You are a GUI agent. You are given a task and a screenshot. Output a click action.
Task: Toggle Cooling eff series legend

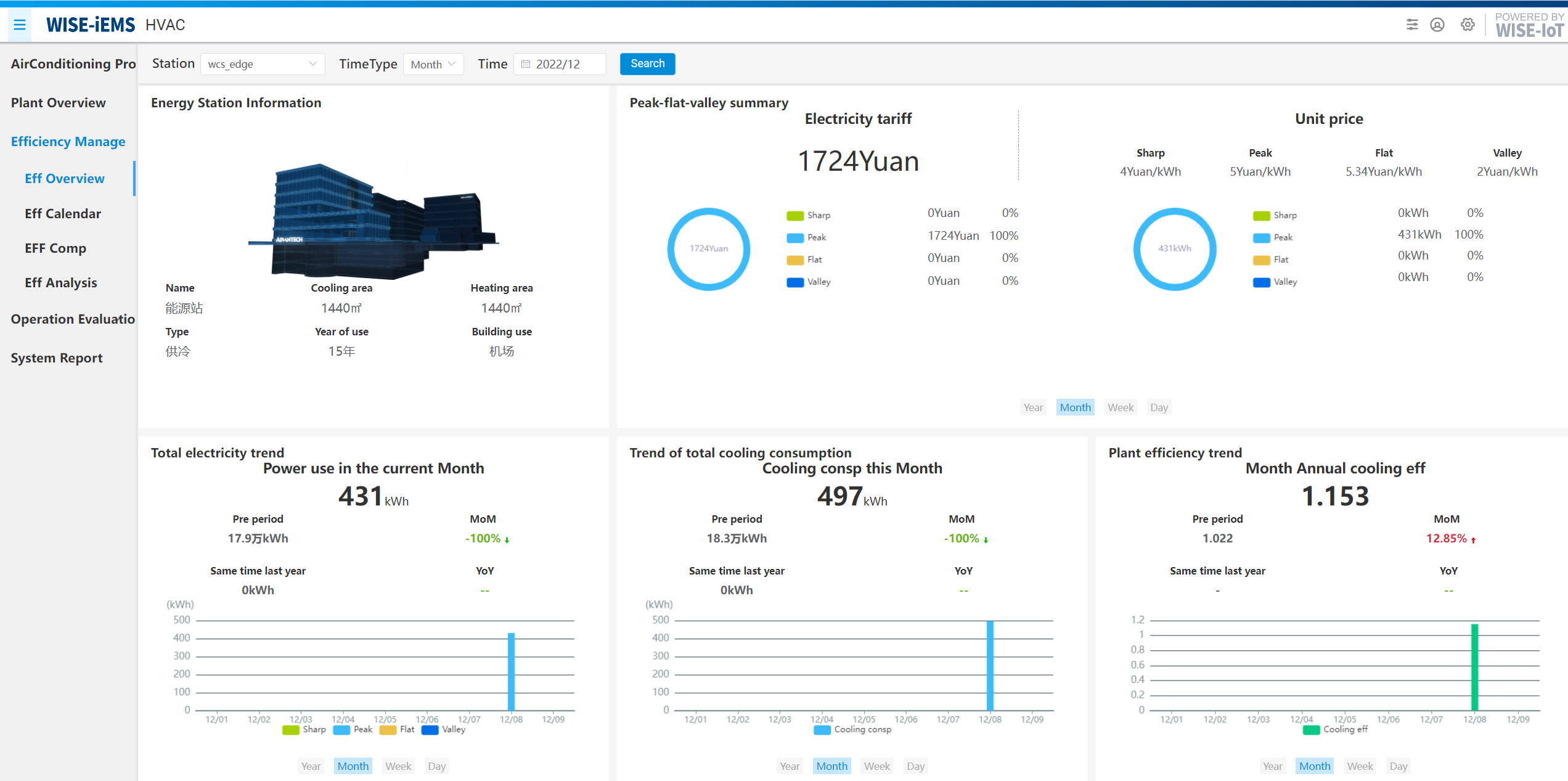(x=1335, y=729)
